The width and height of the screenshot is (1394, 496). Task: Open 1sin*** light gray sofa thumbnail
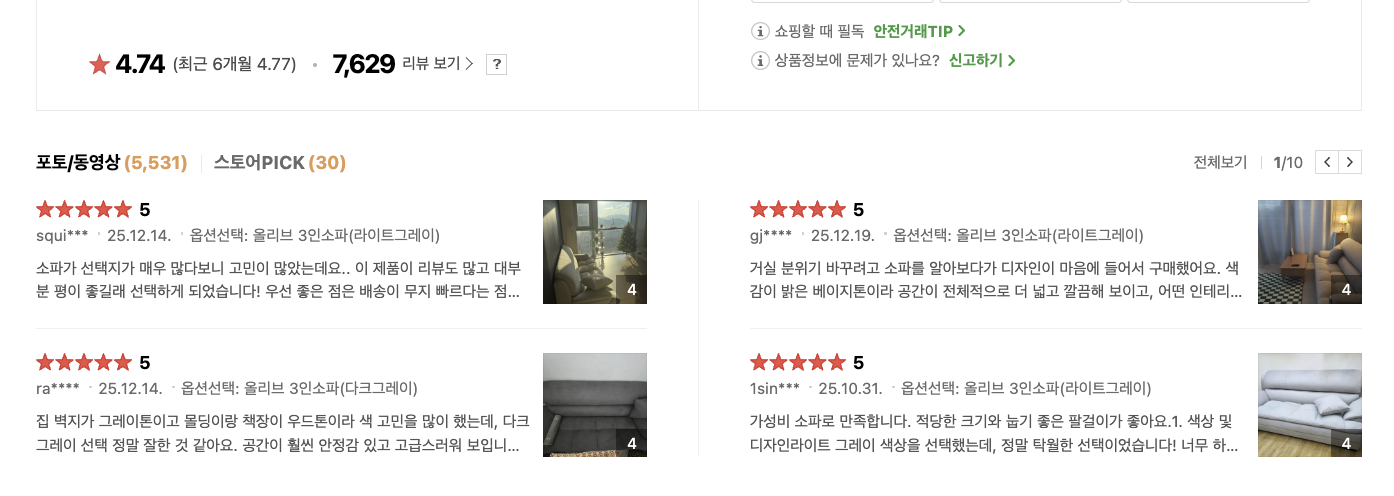1309,405
